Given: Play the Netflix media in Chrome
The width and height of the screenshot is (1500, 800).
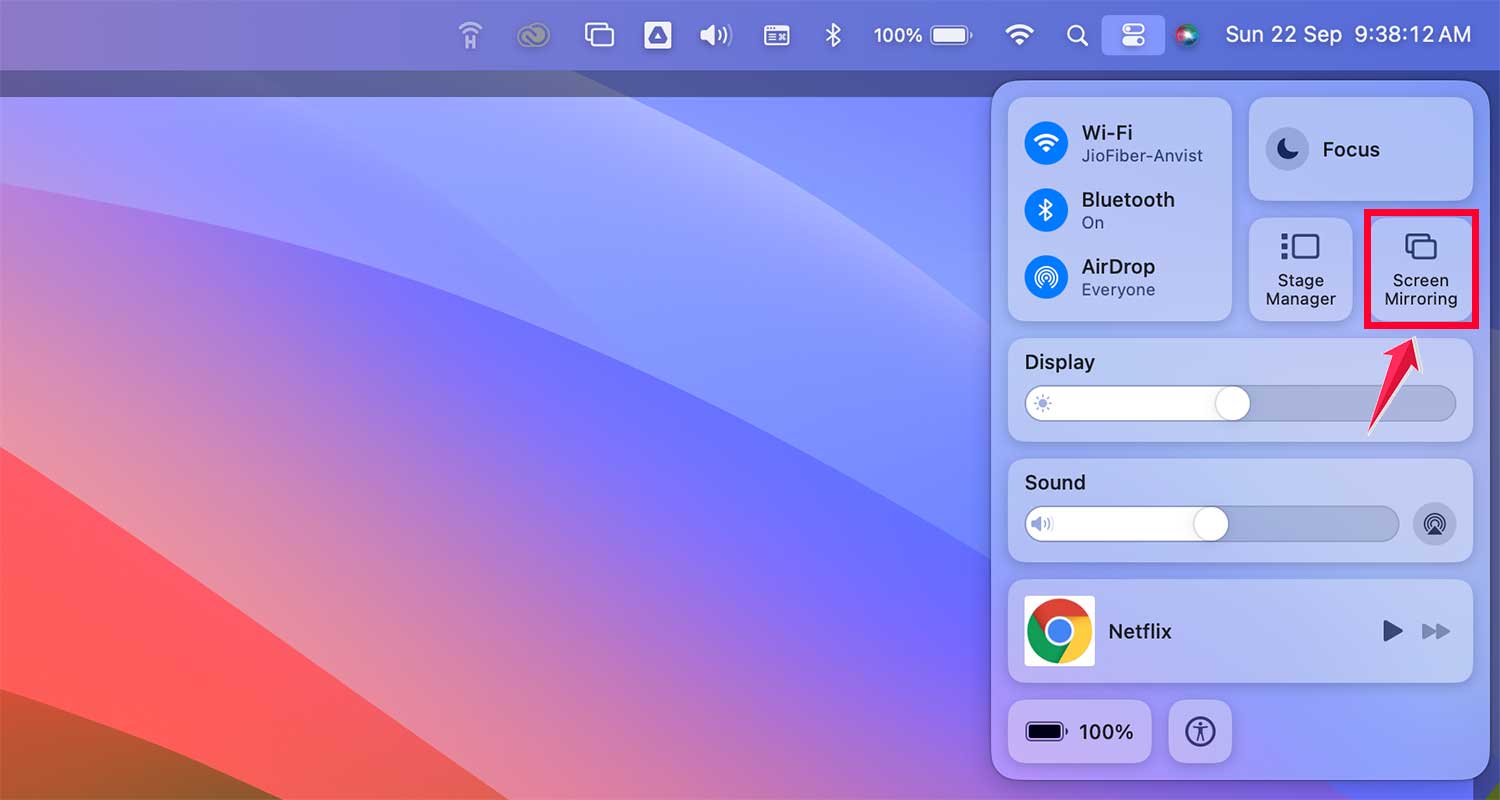Looking at the screenshot, I should point(1392,631).
